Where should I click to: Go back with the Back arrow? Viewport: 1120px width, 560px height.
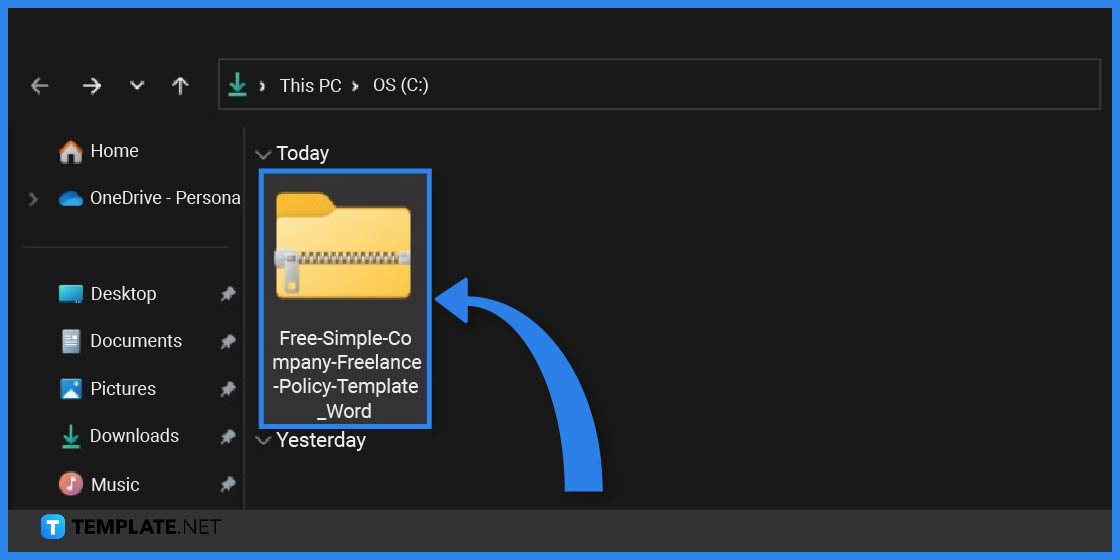click(40, 86)
